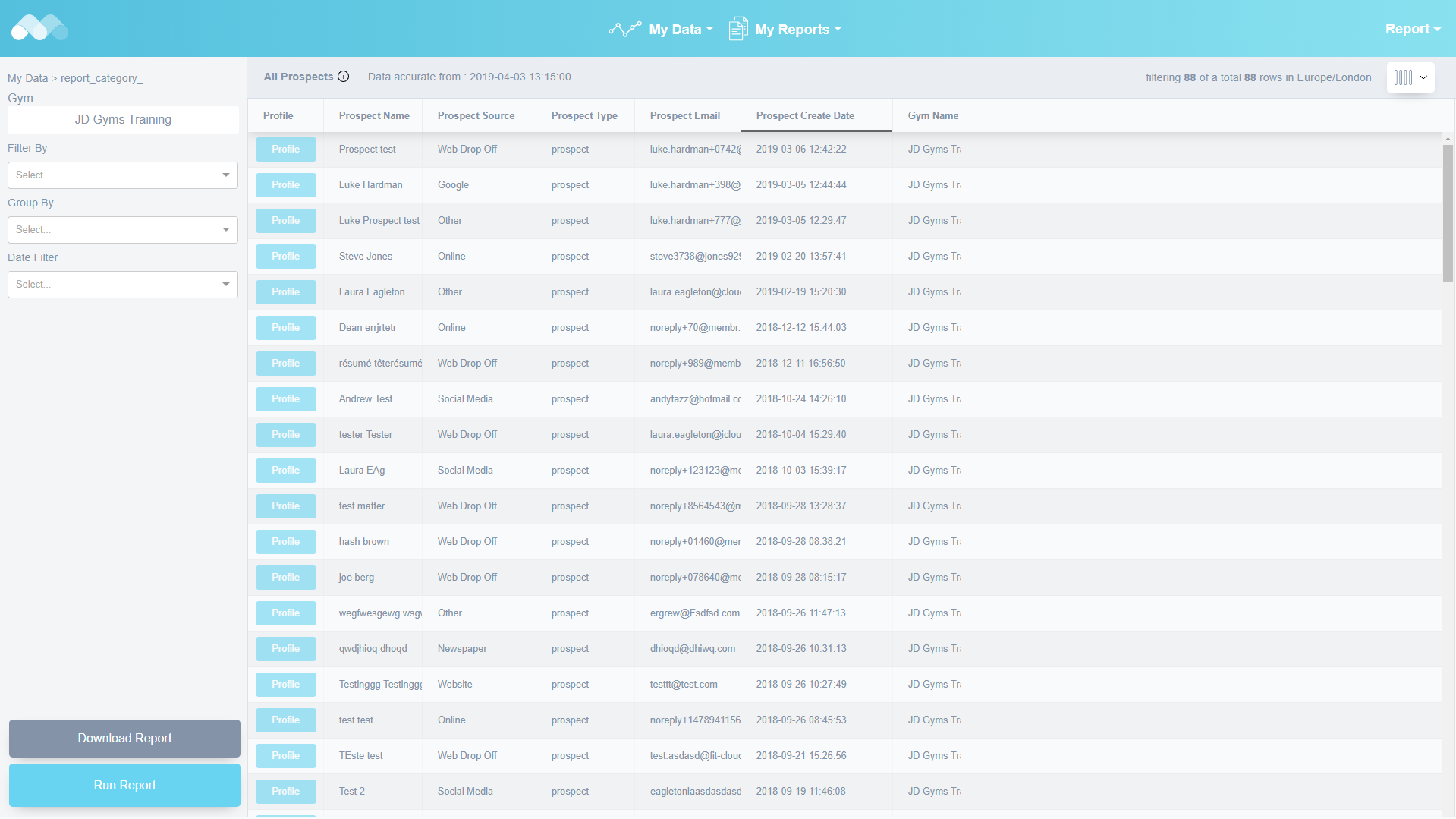Expand the Date Filter select dropdown

coord(123,285)
